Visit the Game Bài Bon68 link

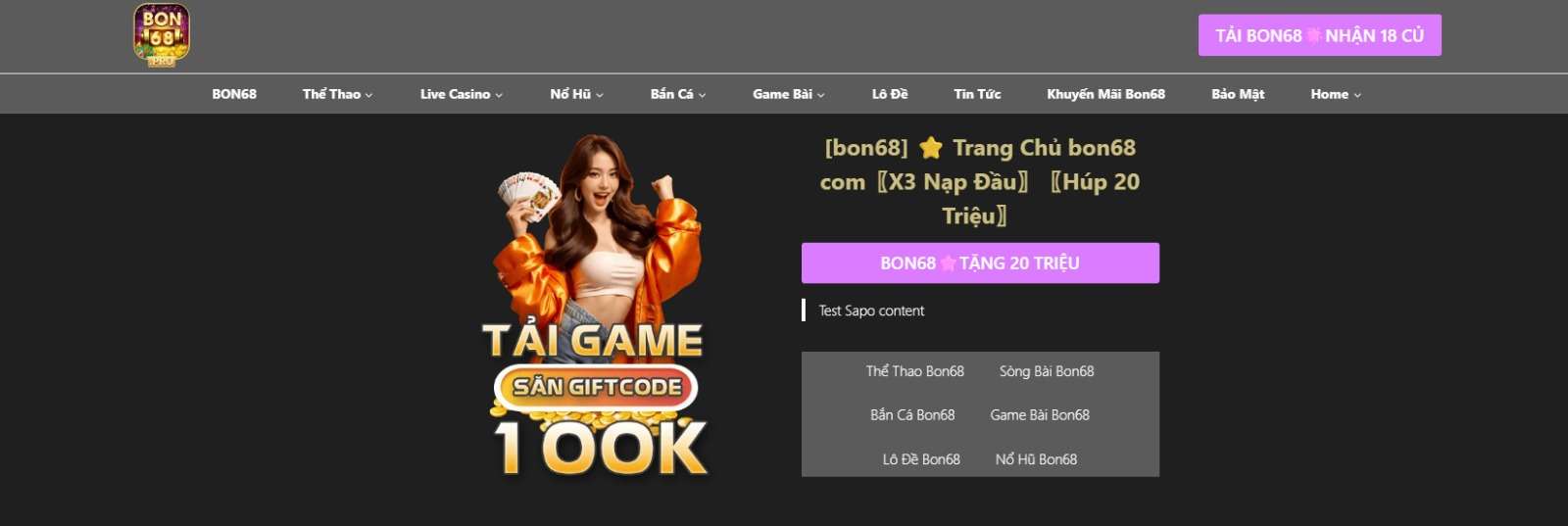(1040, 415)
